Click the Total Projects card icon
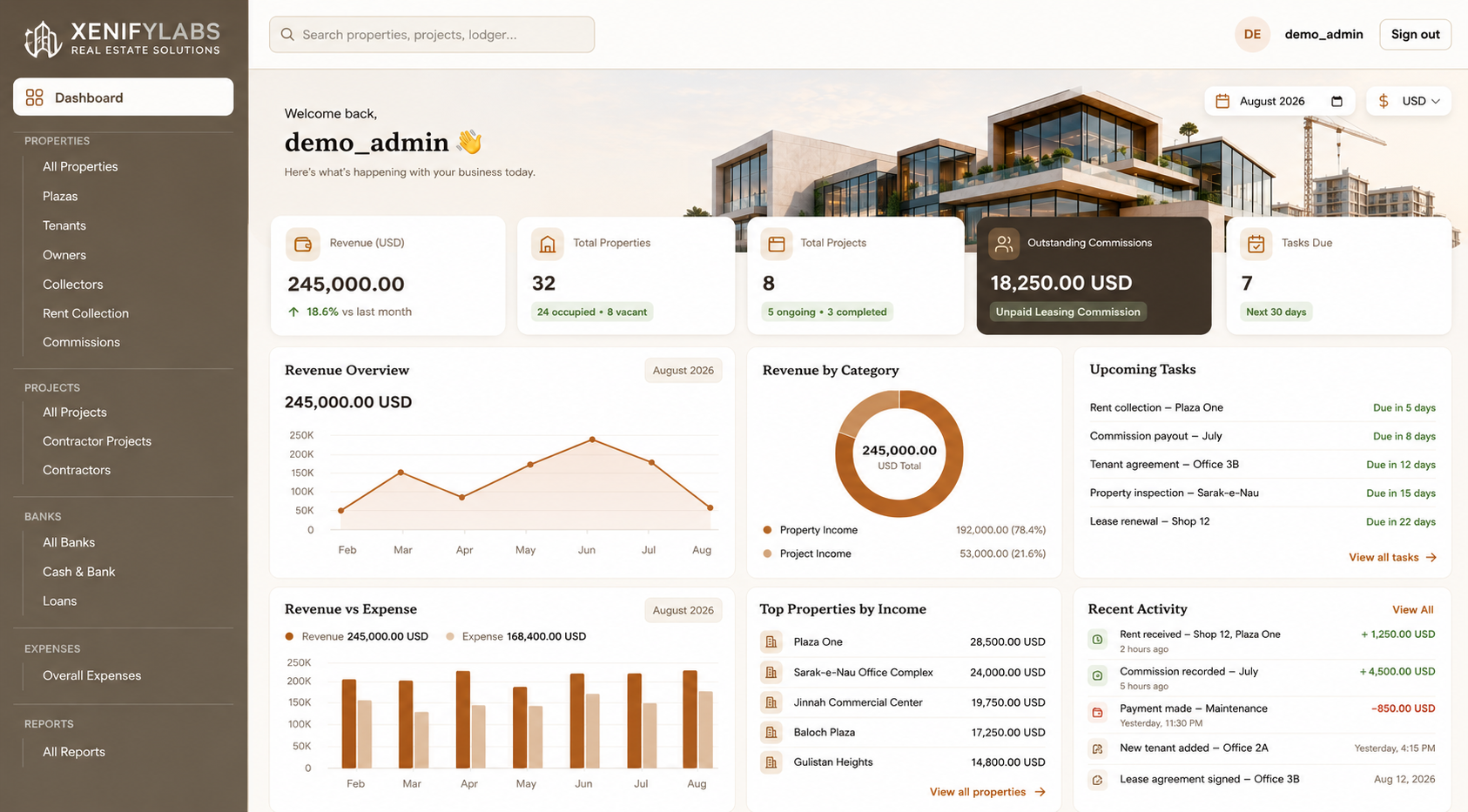Image resolution: width=1468 pixels, height=812 pixels. click(x=777, y=245)
